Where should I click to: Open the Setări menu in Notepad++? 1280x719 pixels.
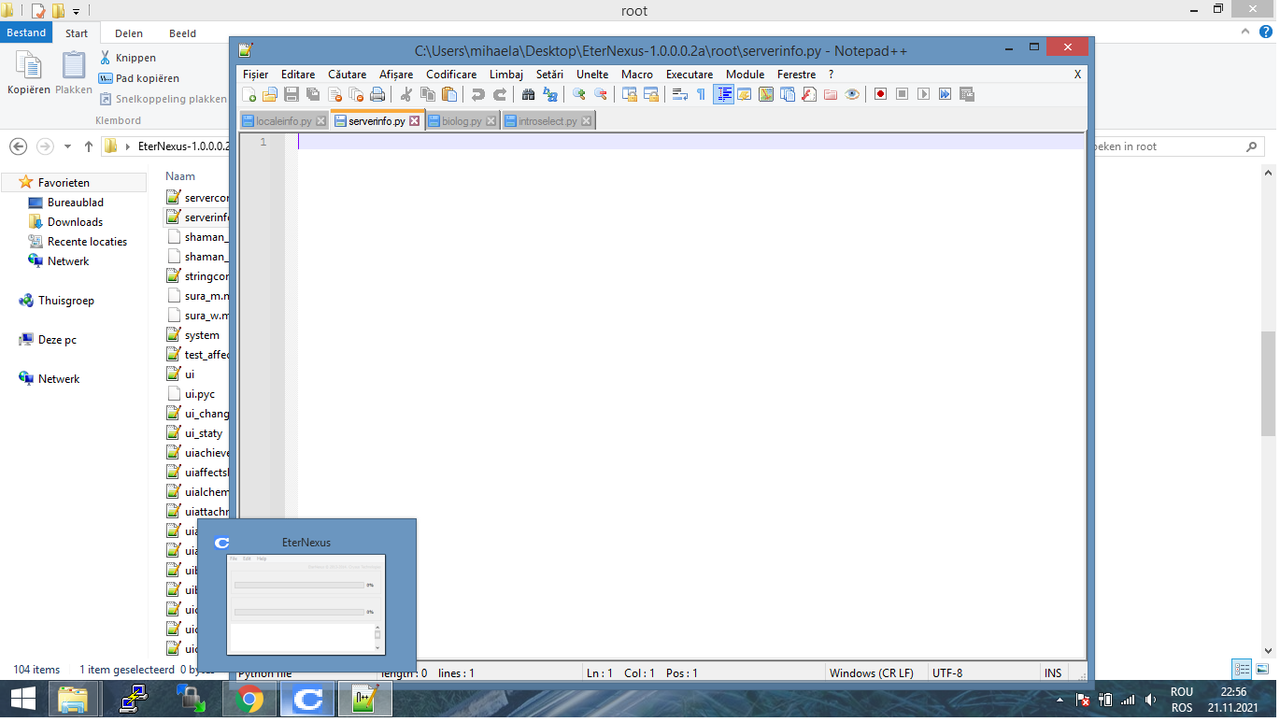click(x=550, y=74)
